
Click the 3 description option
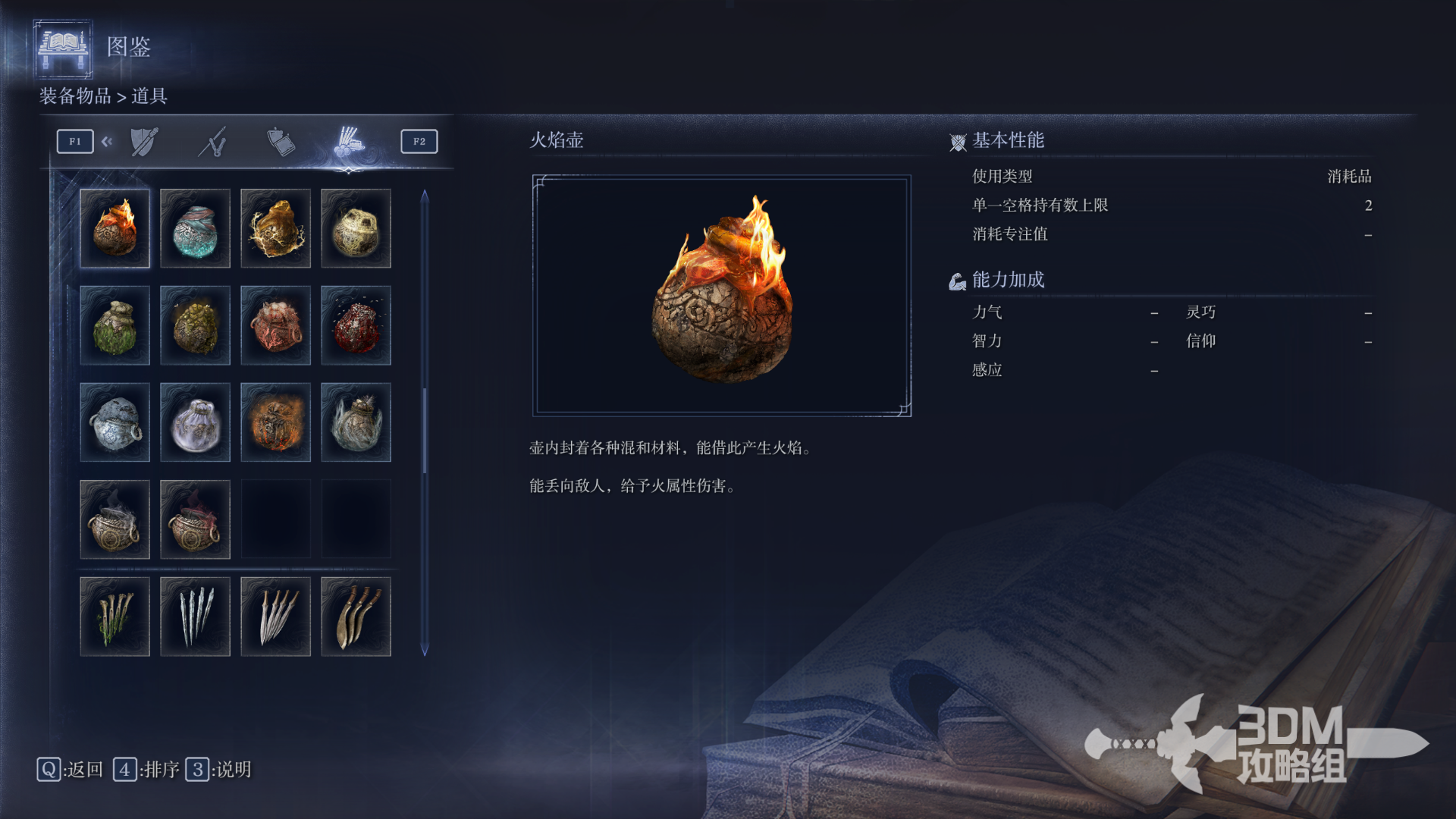[218, 770]
